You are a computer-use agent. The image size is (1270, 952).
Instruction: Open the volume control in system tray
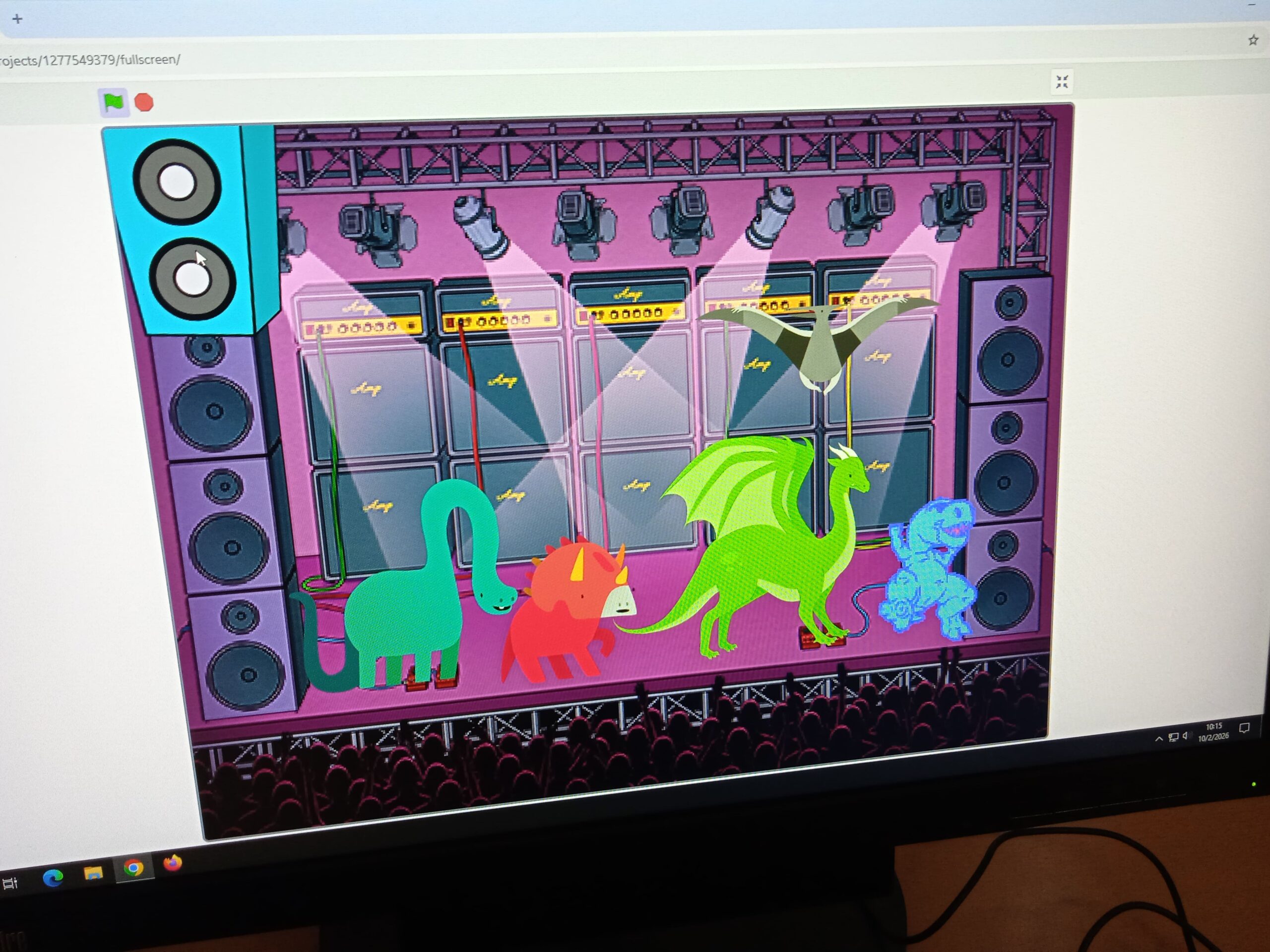pyautogui.click(x=1186, y=736)
